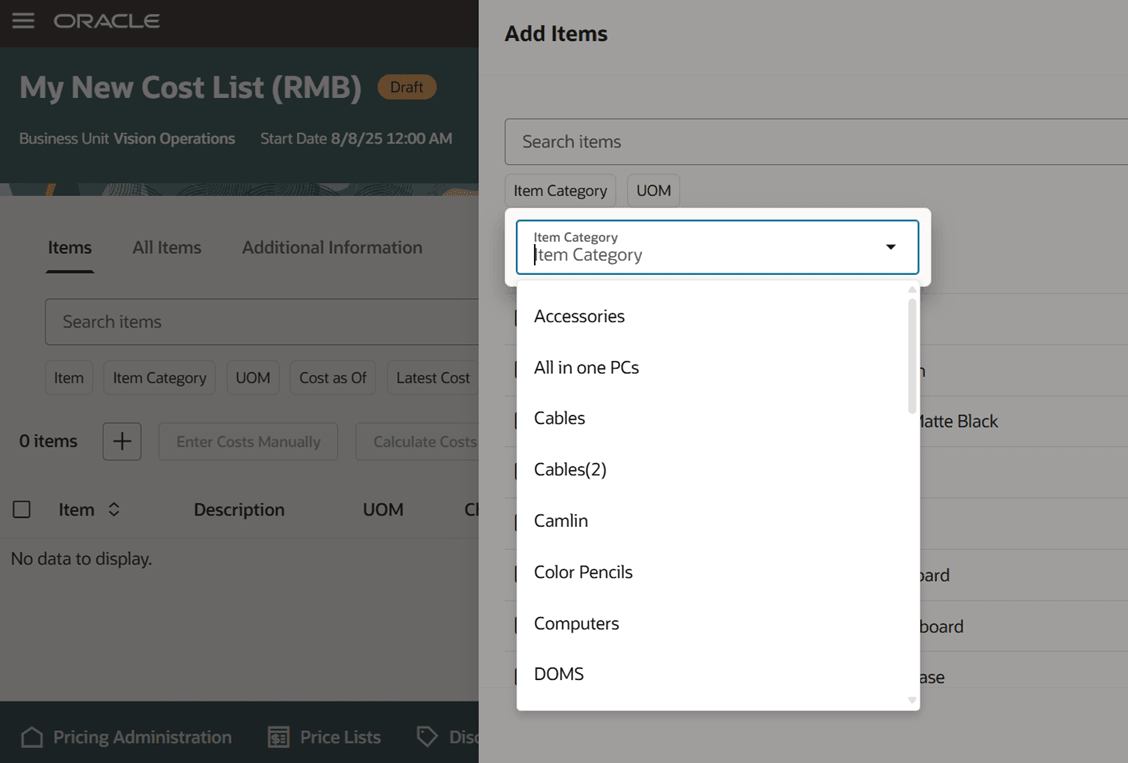Open Price Lists from the bottom bar
Image resolution: width=1128 pixels, height=763 pixels.
[x=324, y=737]
